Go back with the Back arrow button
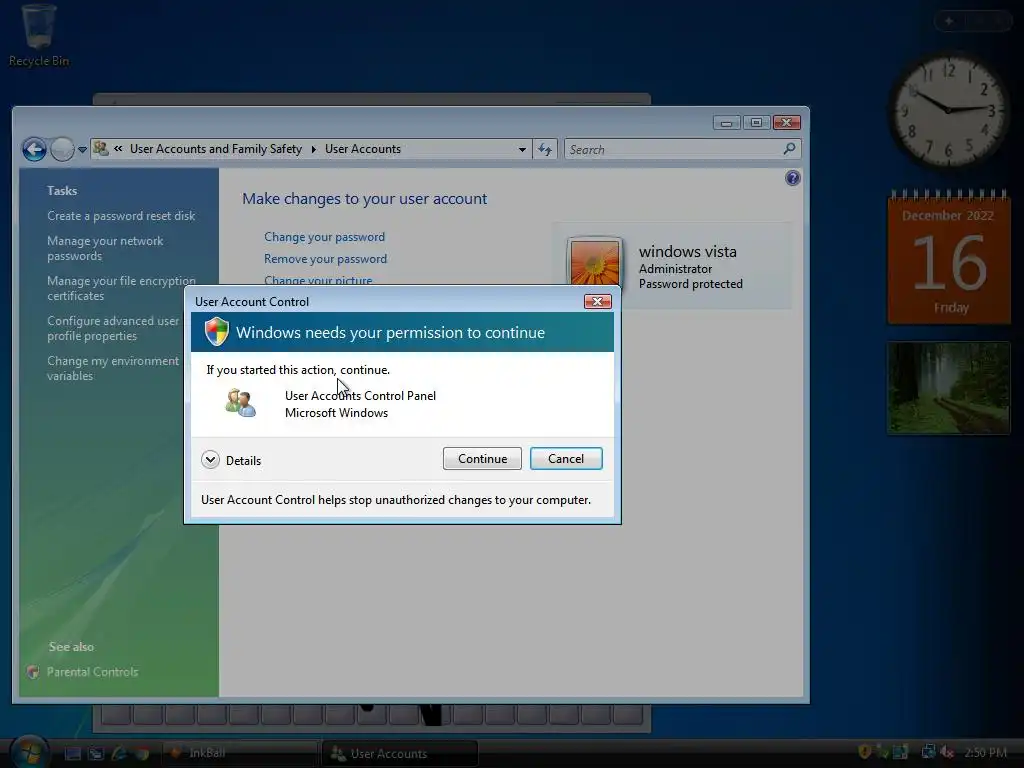 click(35, 150)
